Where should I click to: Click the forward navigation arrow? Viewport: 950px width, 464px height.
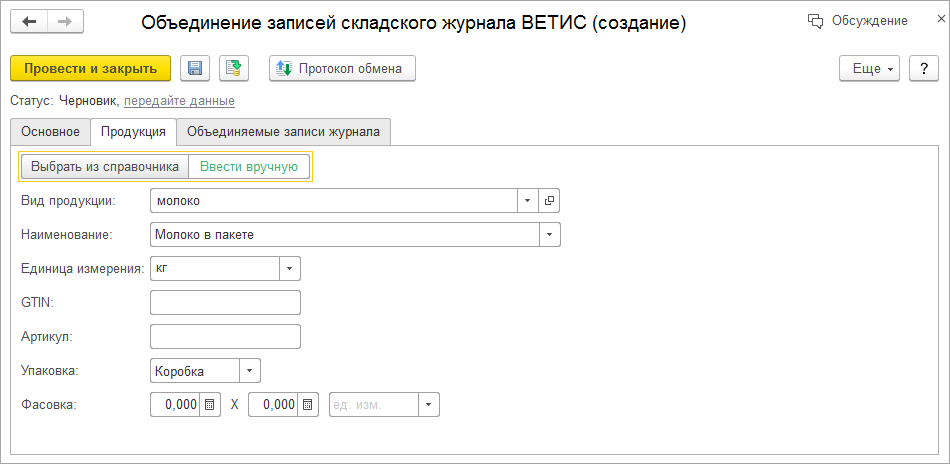[64, 21]
